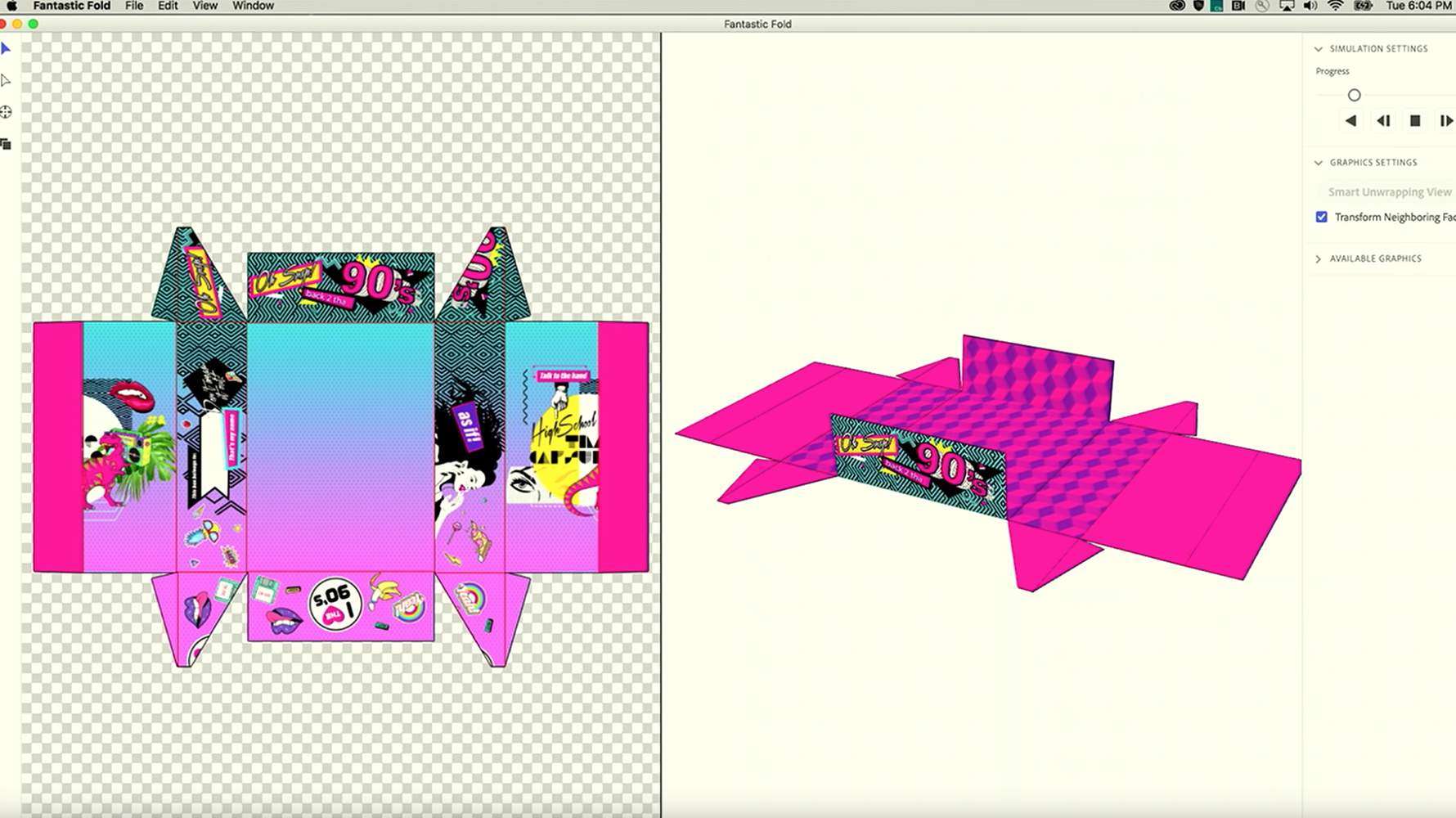Click the Wi-Fi icon in menu bar

click(x=1336, y=6)
